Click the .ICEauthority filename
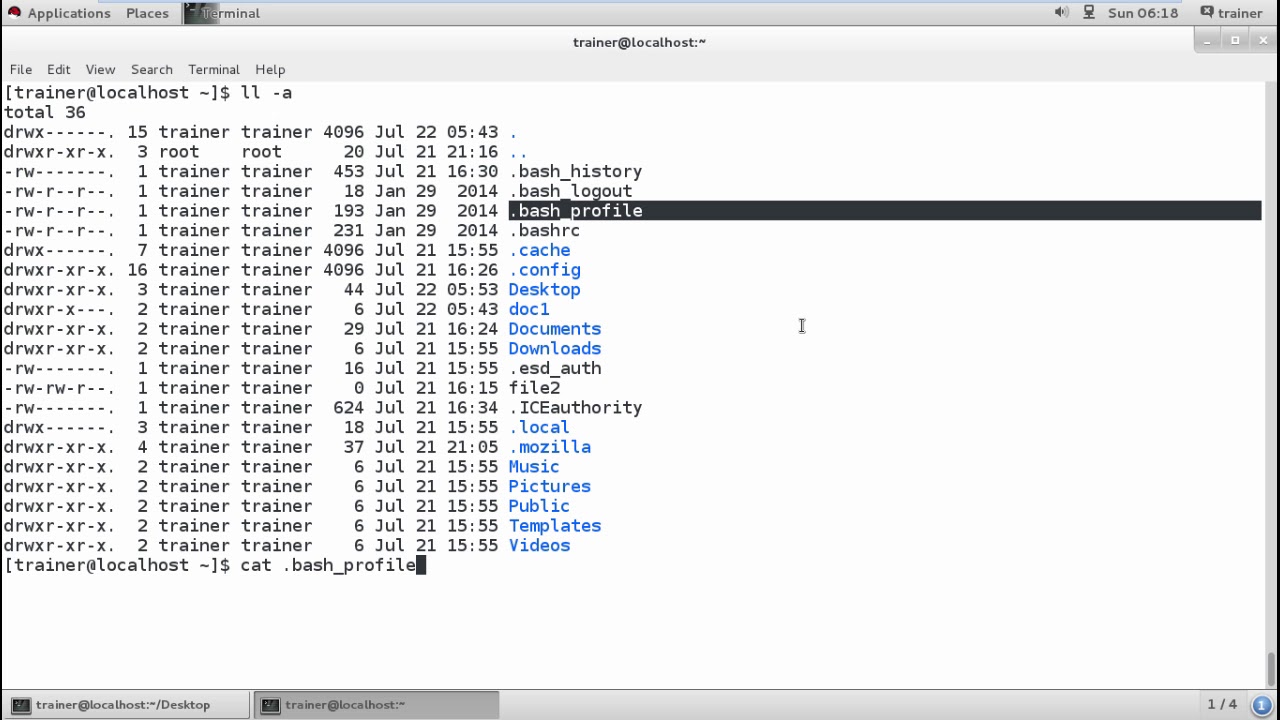 click(576, 407)
